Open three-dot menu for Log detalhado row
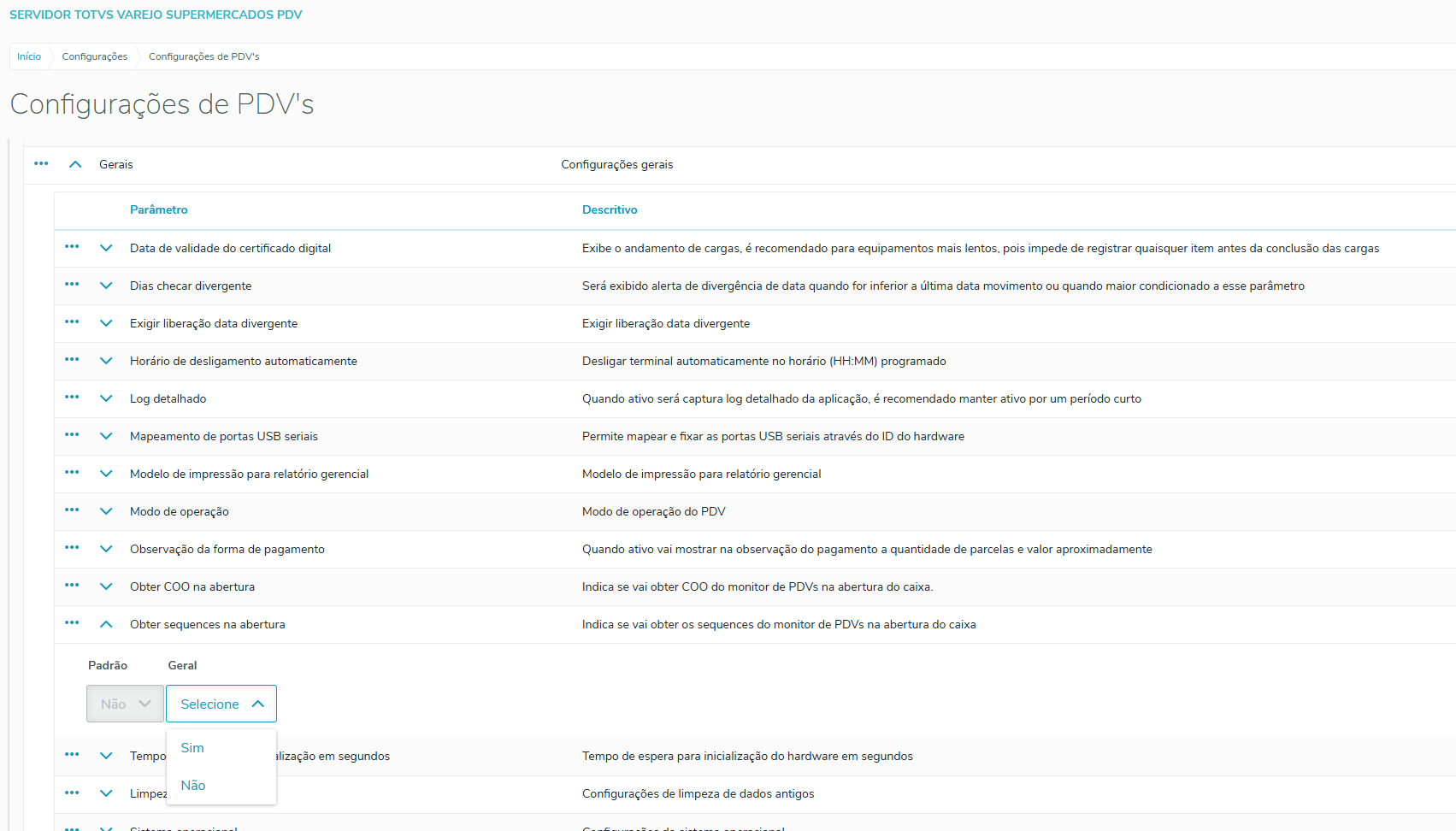1456x831 pixels. coord(72,398)
